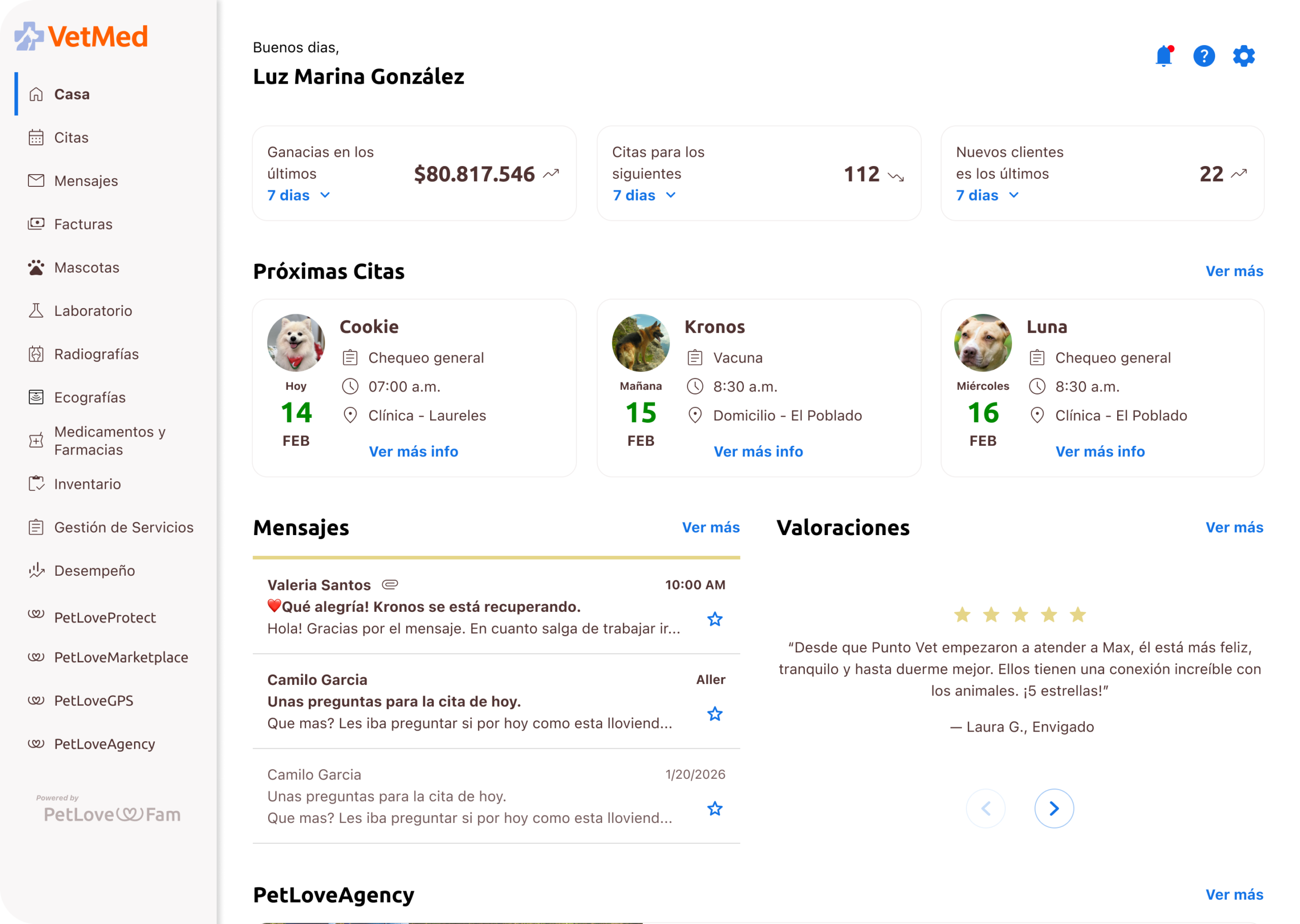This screenshot has width=1300, height=924.
Task: Expand the 7 dias dropdown under Nuevos clientes
Action: click(x=988, y=195)
